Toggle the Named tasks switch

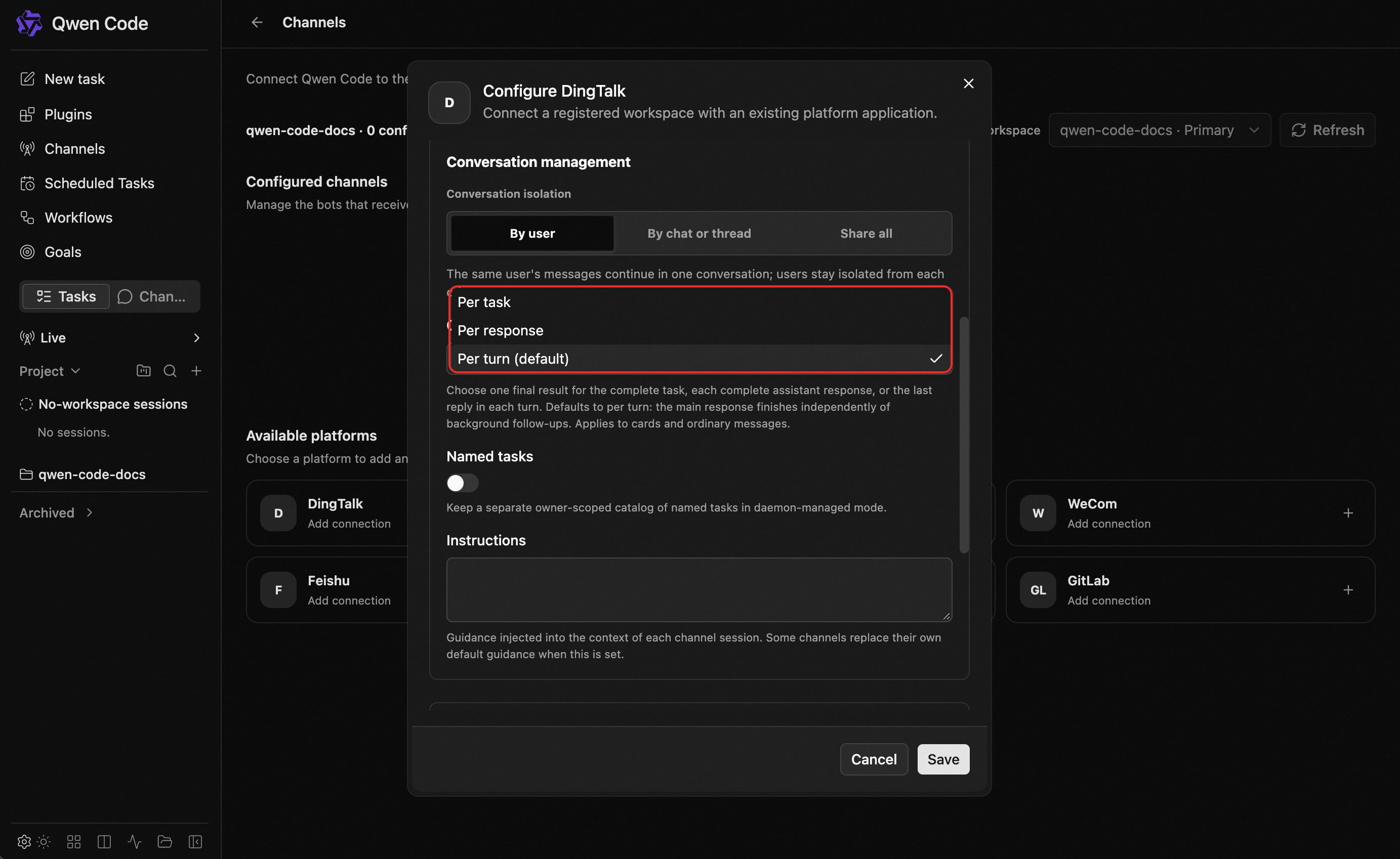tap(462, 483)
